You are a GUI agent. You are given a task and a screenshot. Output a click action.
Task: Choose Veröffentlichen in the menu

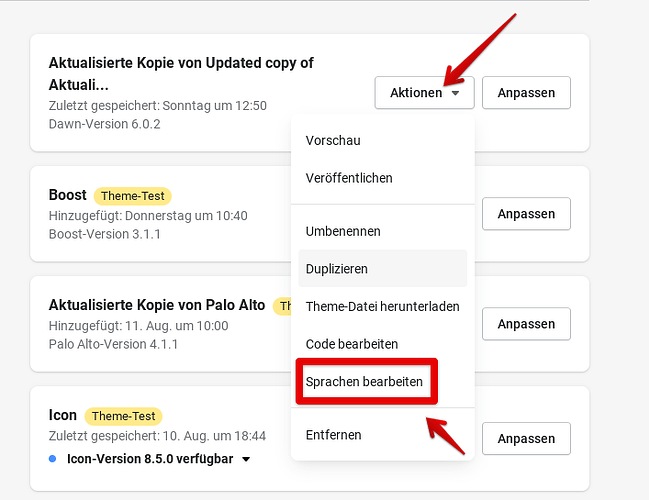pos(349,178)
